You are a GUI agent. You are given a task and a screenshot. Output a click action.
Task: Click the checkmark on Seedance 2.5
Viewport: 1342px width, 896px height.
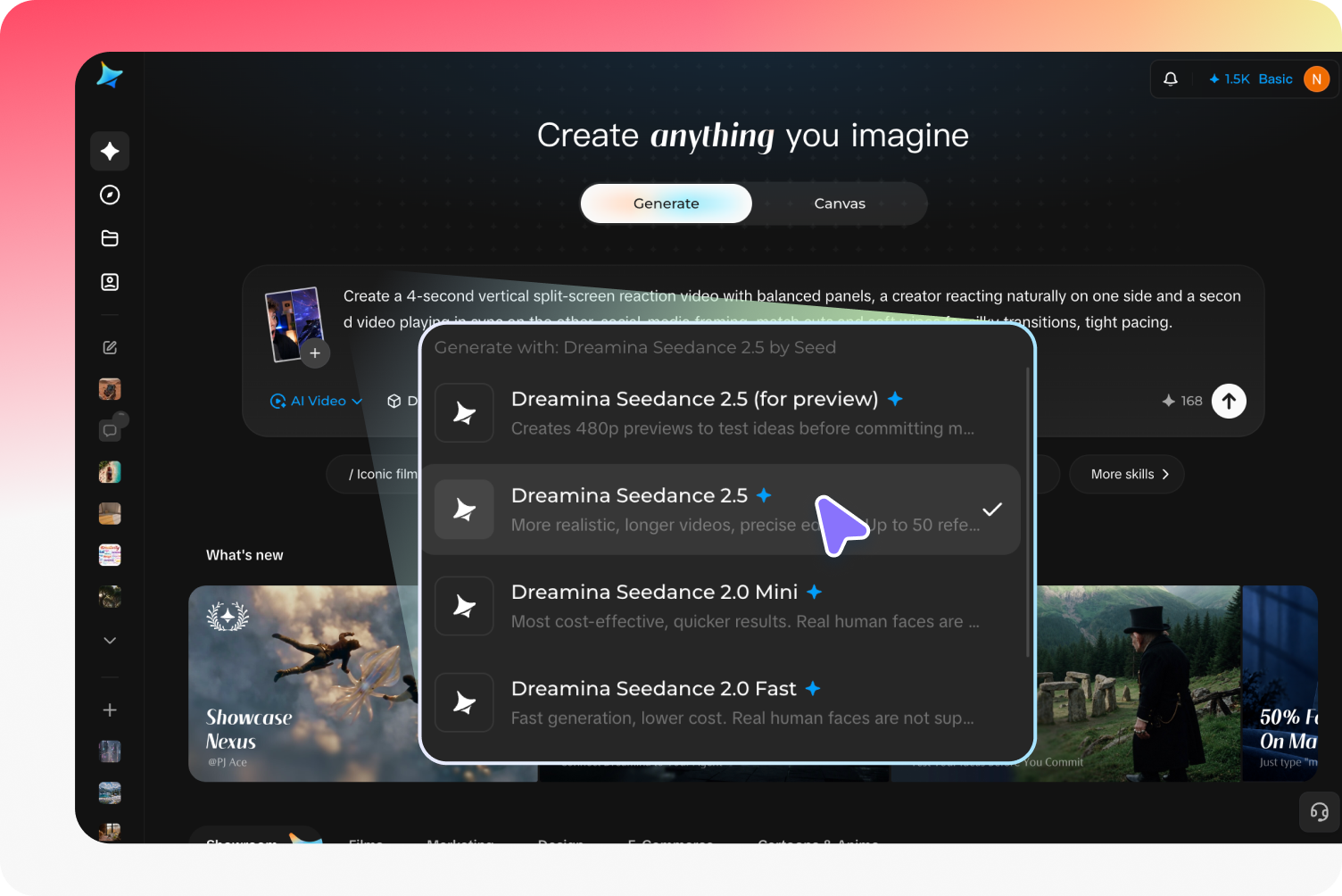(992, 510)
